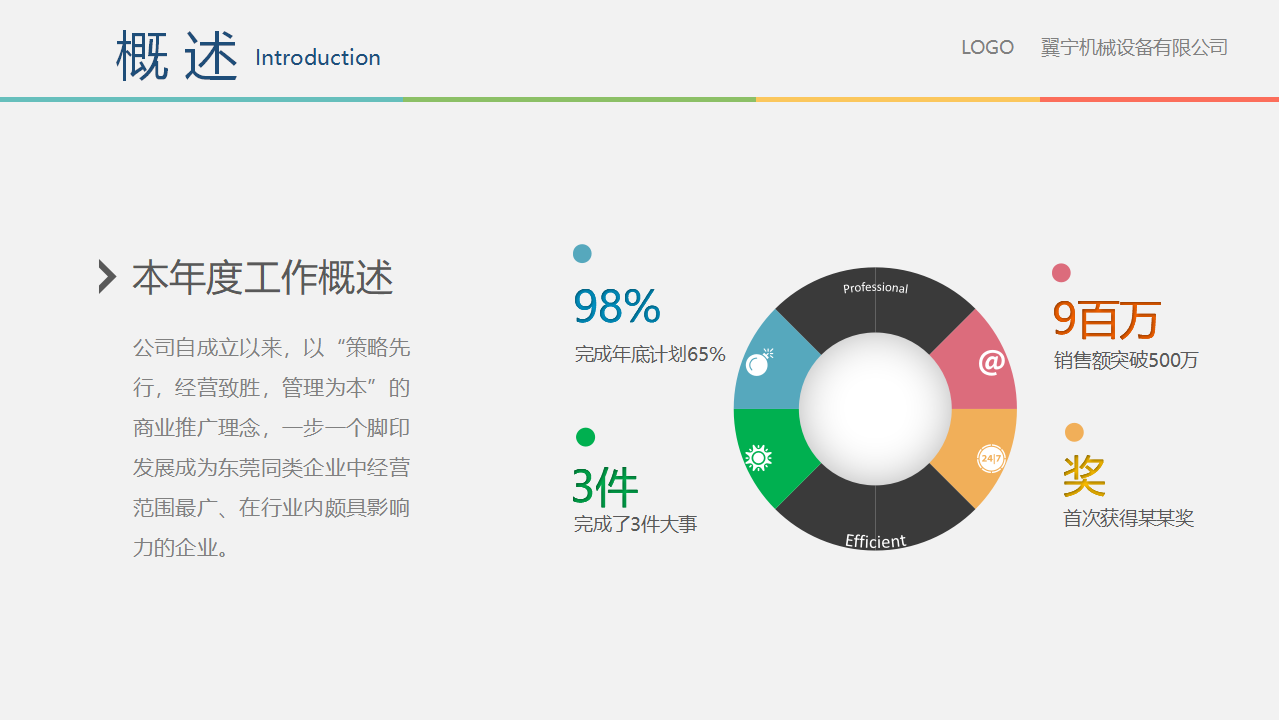The height and width of the screenshot is (720, 1279).
Task: Select the 98% statistic figure
Action: pos(616,306)
